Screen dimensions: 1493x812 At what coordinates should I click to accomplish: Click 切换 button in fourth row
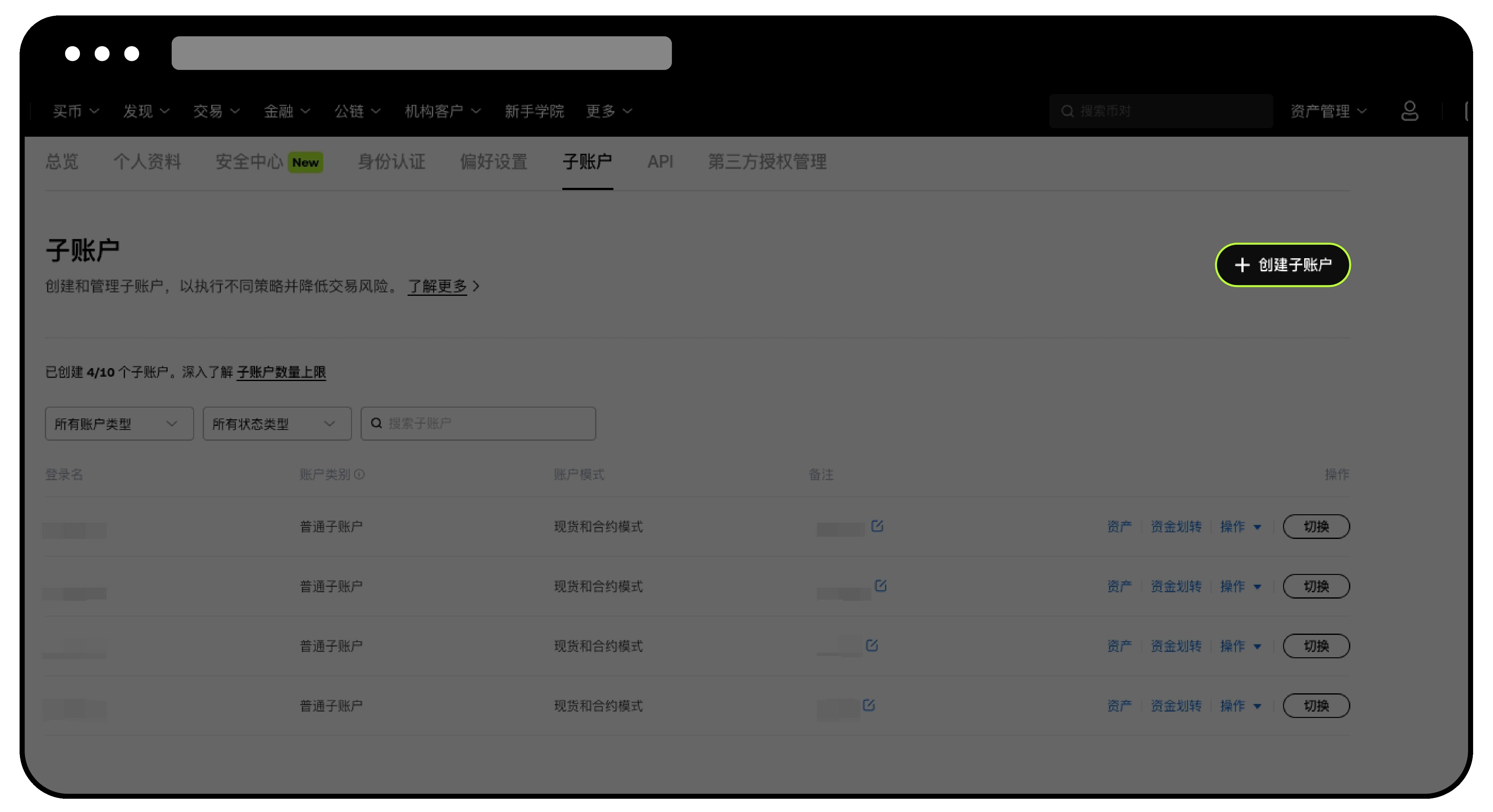[x=1316, y=705]
